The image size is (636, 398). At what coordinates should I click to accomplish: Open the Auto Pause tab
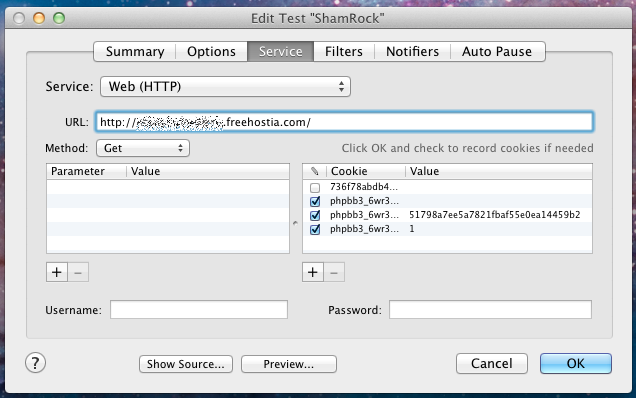coord(497,52)
